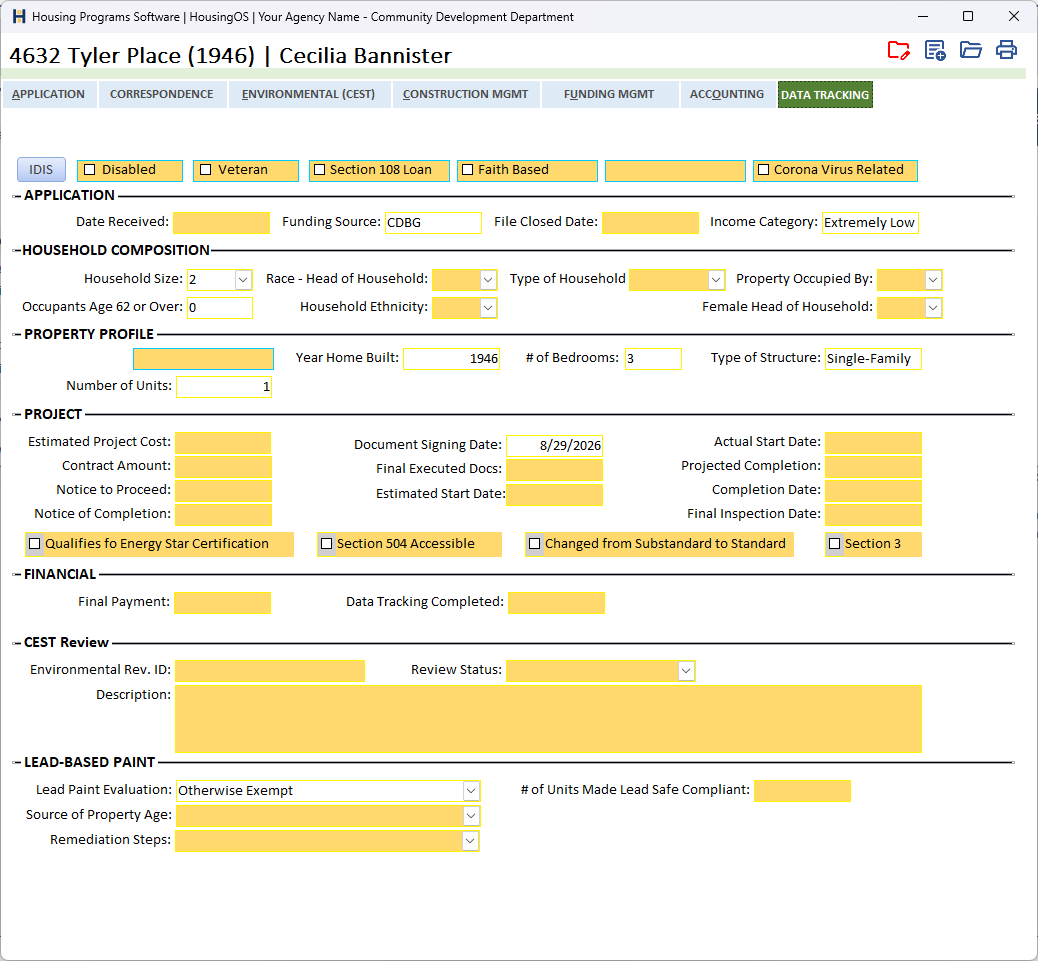
Task: Click Occupants Age 62 or Over field
Action: [x=220, y=308]
